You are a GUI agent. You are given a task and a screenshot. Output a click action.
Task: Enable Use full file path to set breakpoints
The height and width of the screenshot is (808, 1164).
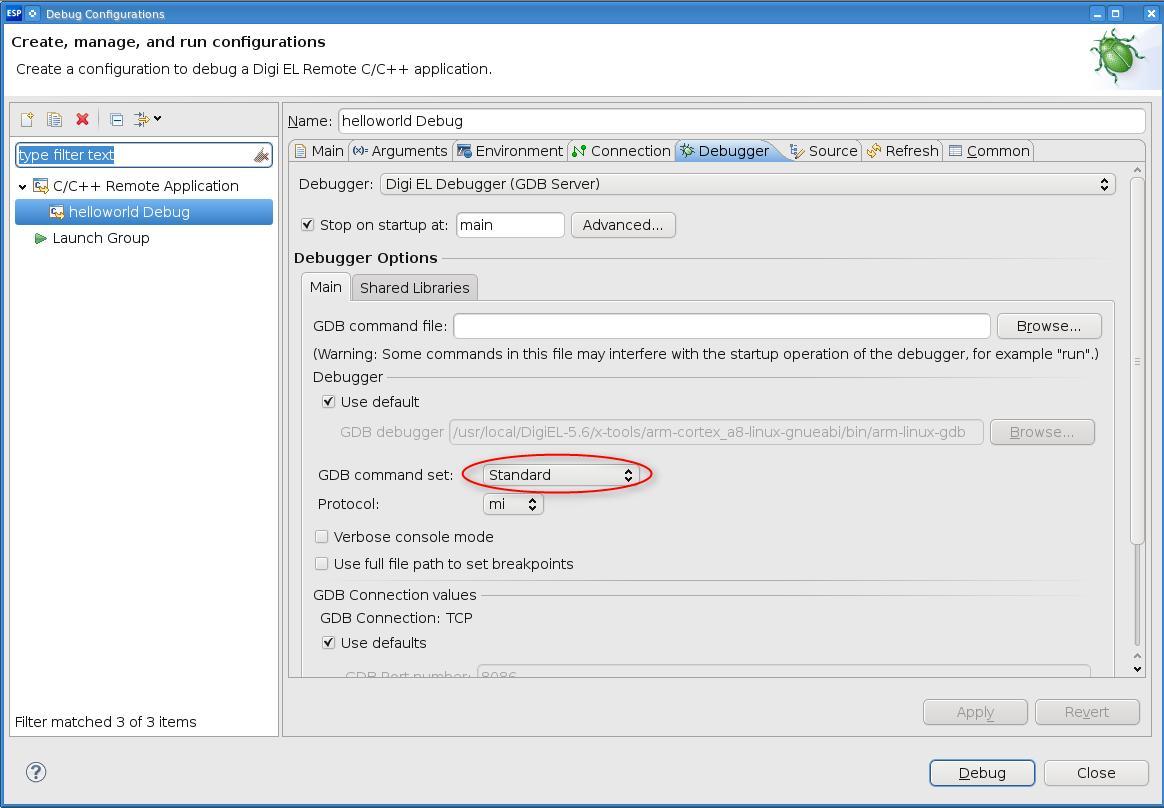[322, 564]
